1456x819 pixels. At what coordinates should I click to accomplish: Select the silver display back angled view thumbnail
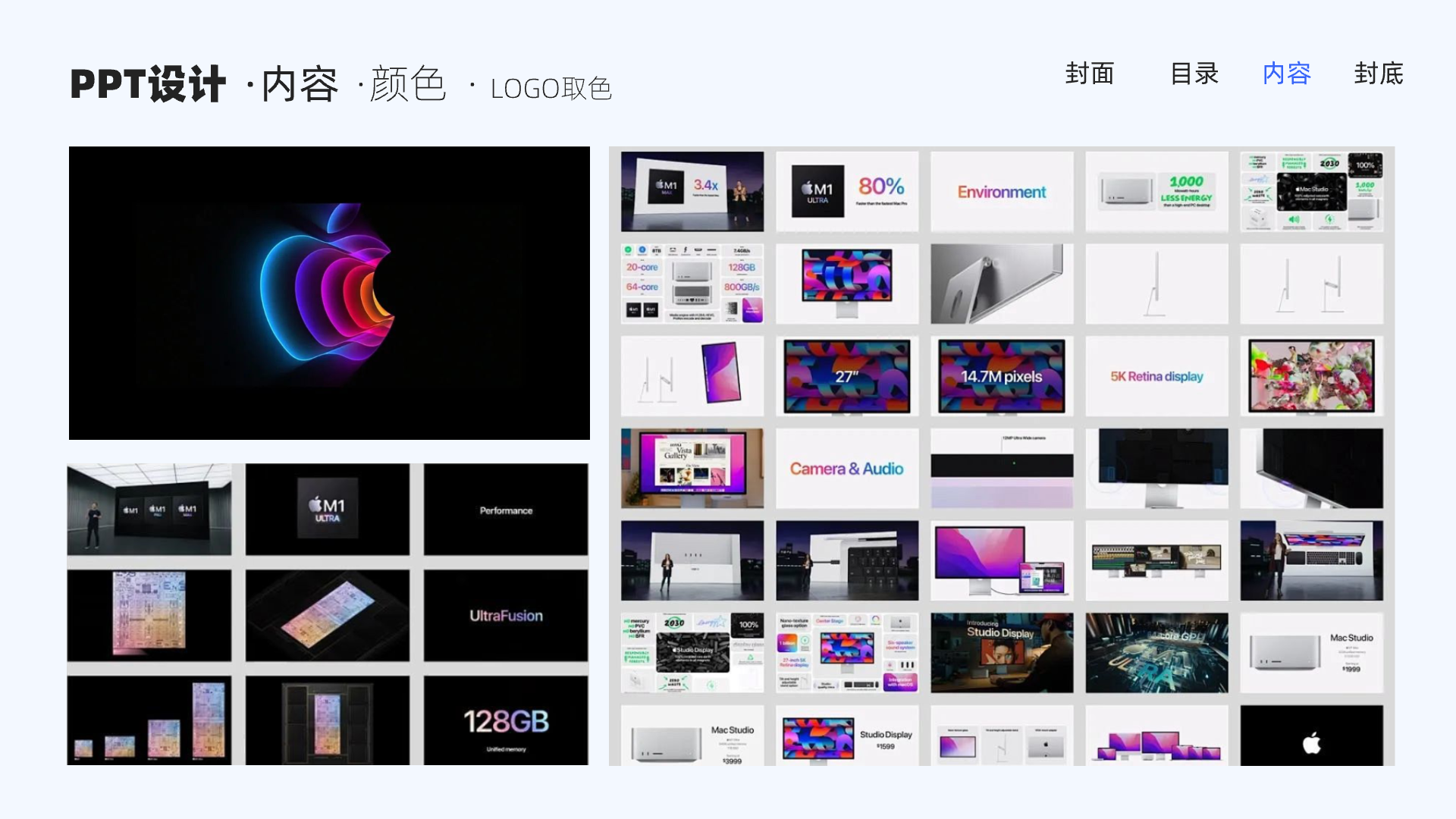1002,284
